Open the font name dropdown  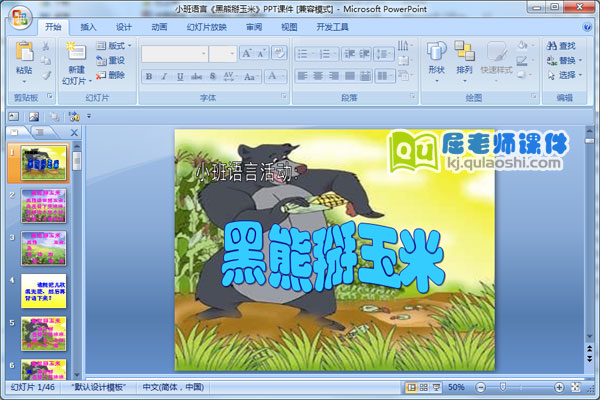coord(204,54)
